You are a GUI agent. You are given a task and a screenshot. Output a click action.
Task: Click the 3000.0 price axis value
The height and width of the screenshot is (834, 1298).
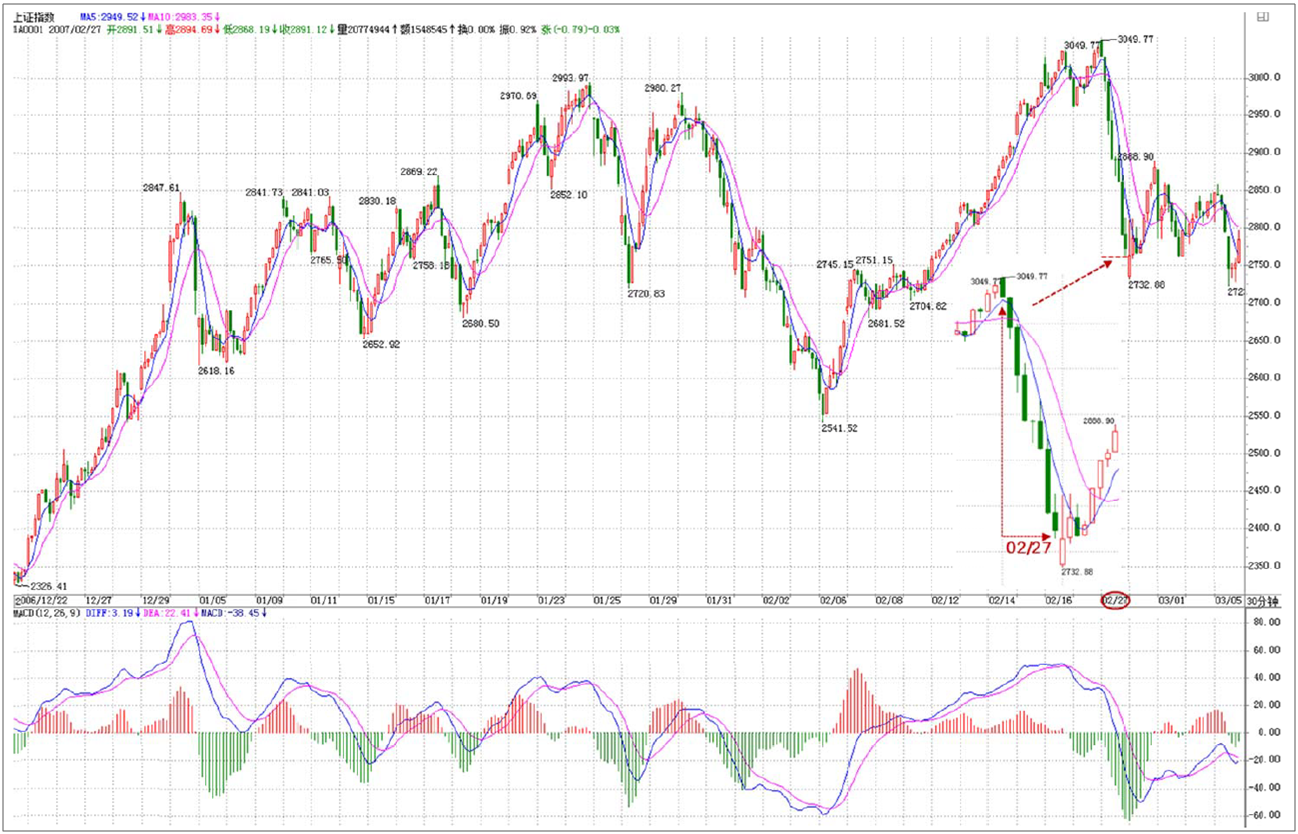tap(1264, 77)
